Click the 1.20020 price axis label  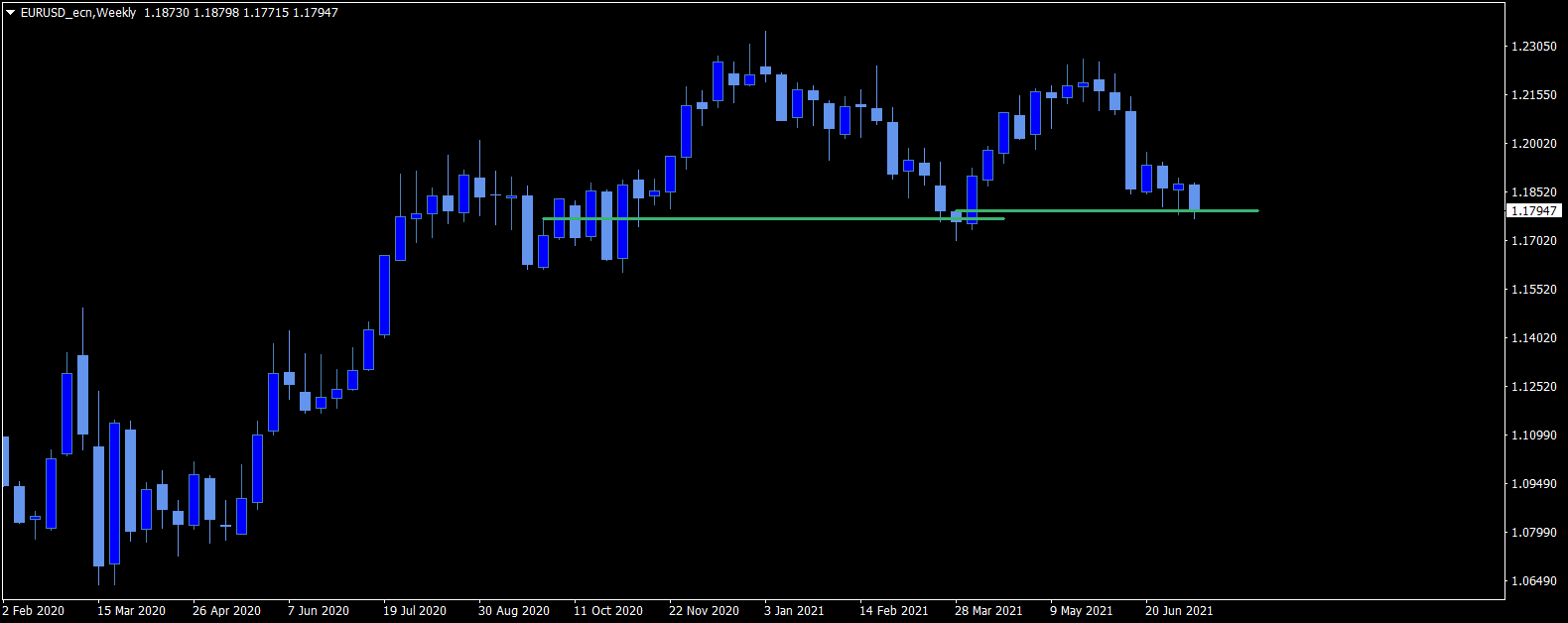[1533, 144]
